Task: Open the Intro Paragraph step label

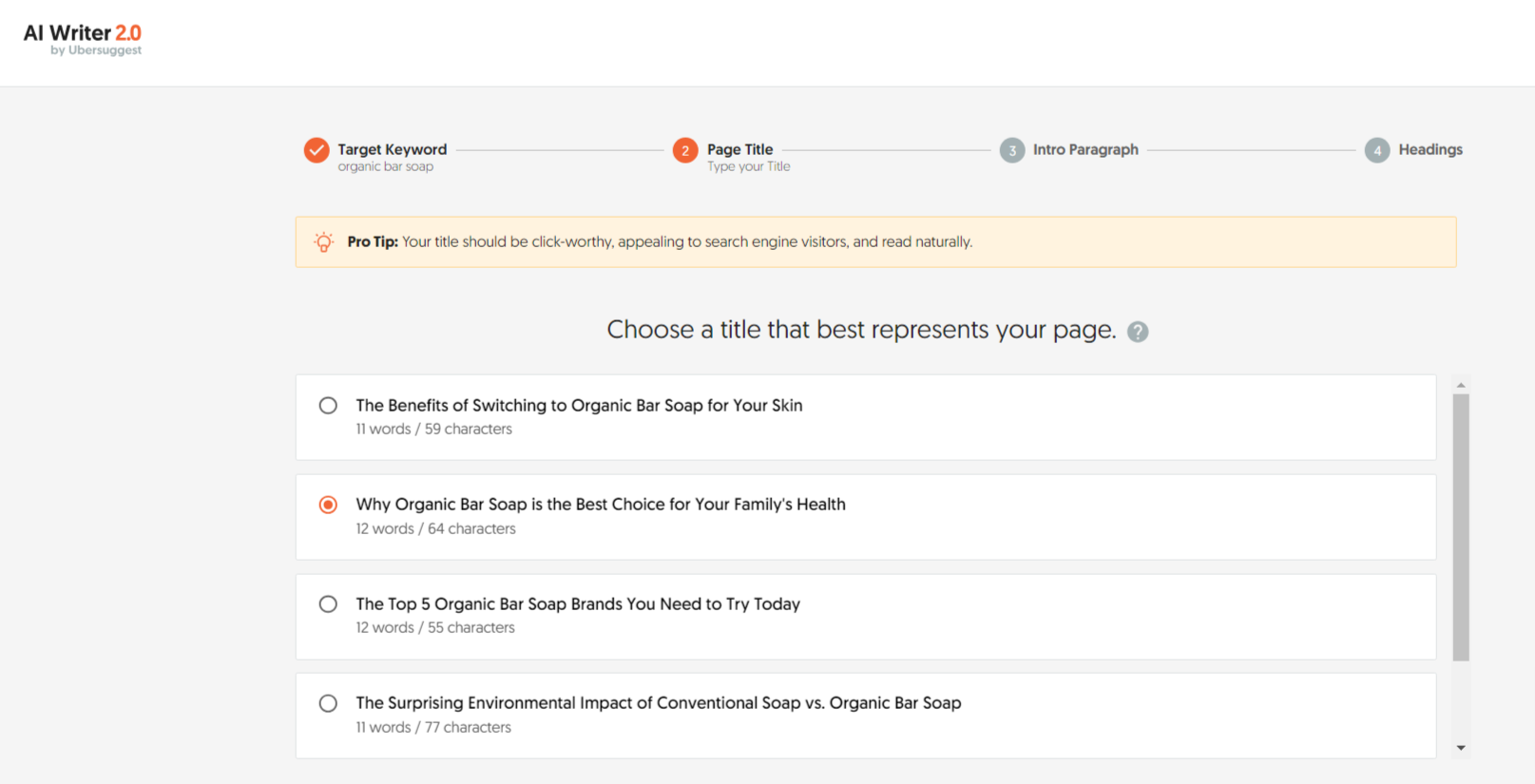Action: click(x=1085, y=149)
